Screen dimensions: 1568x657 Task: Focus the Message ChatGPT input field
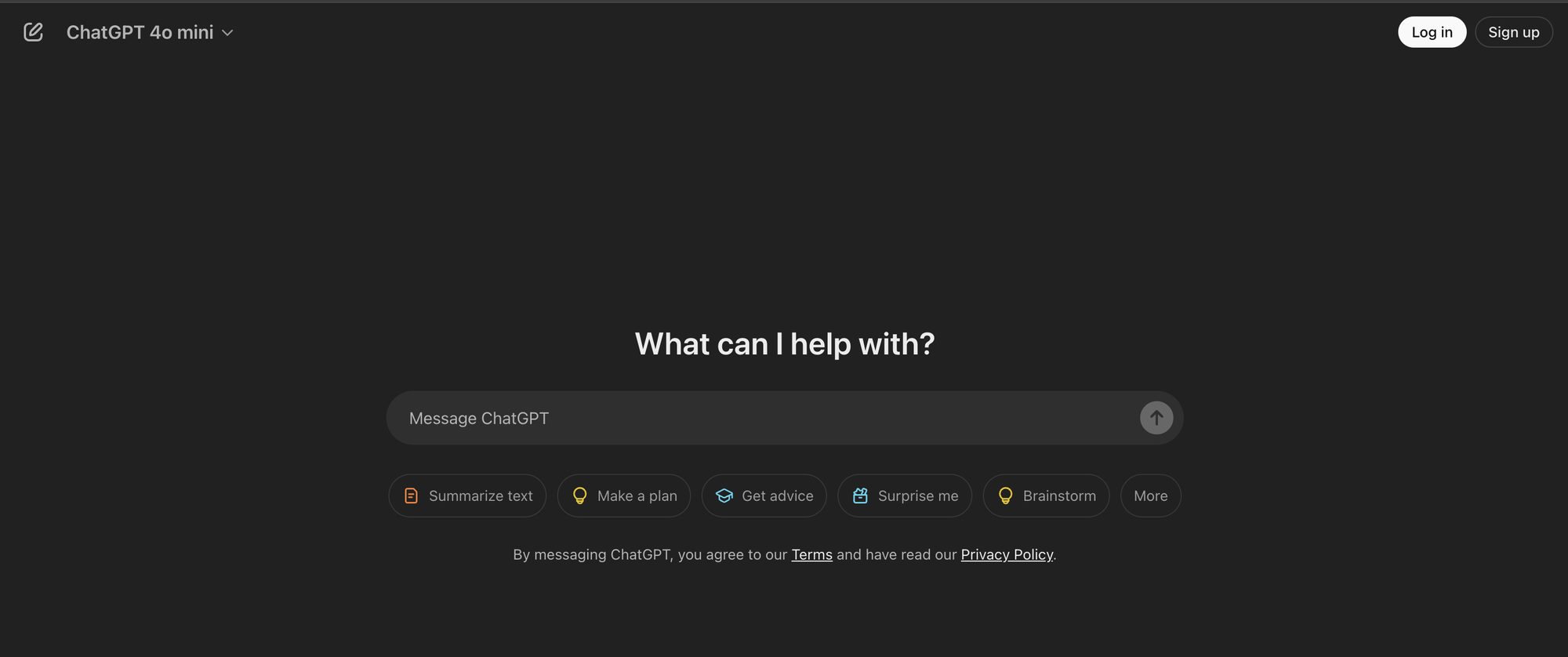pyautogui.click(x=760, y=418)
